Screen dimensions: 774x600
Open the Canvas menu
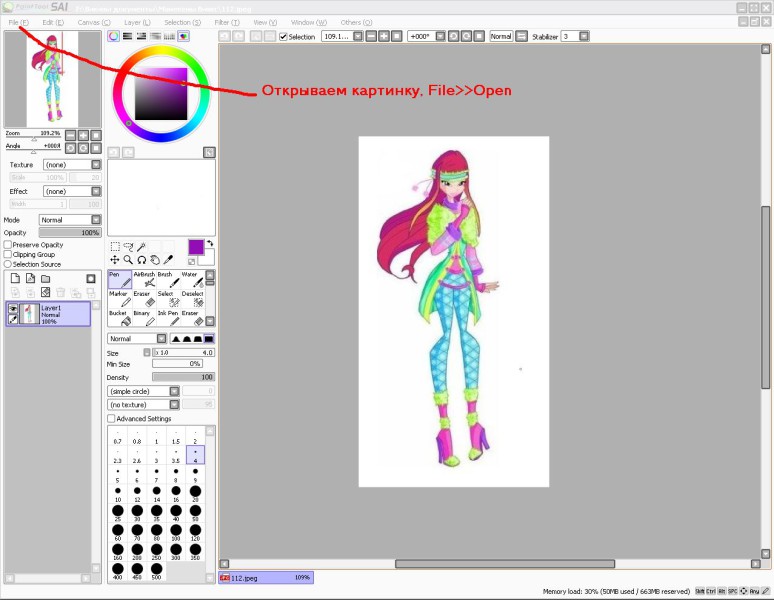point(94,23)
